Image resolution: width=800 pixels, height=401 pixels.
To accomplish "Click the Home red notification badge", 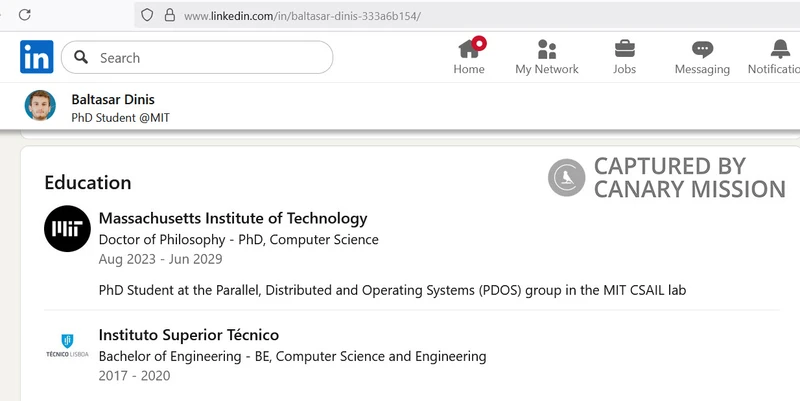I will pyautogui.click(x=479, y=43).
